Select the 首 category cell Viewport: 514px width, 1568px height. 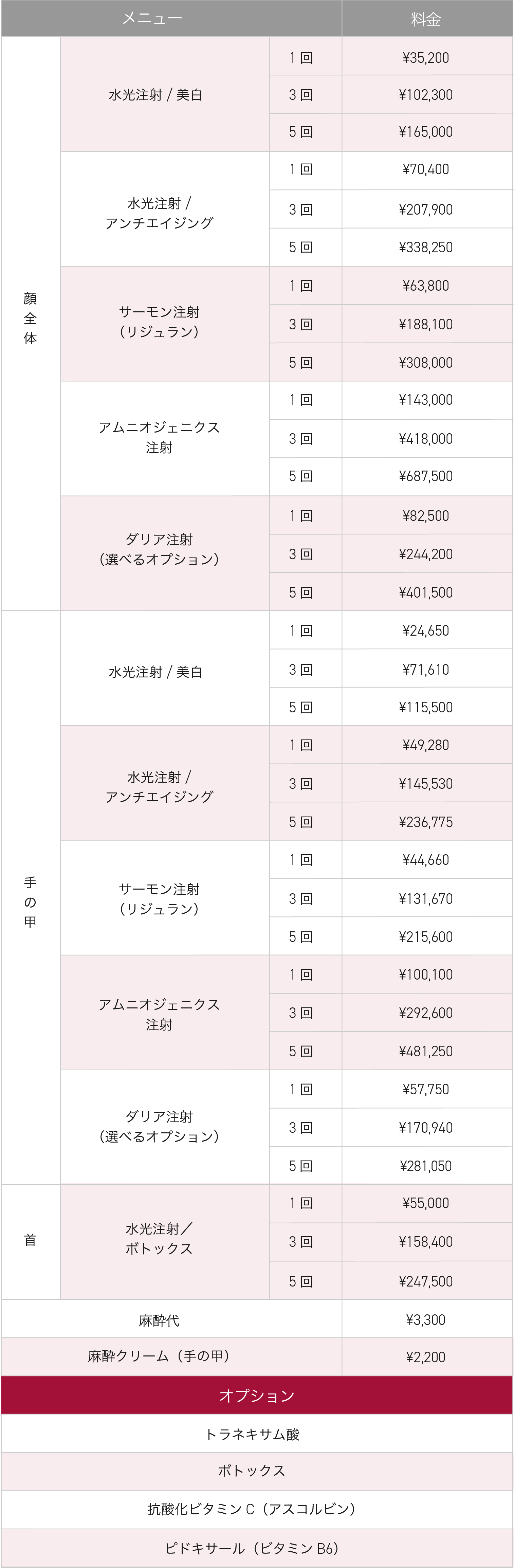31,1242
